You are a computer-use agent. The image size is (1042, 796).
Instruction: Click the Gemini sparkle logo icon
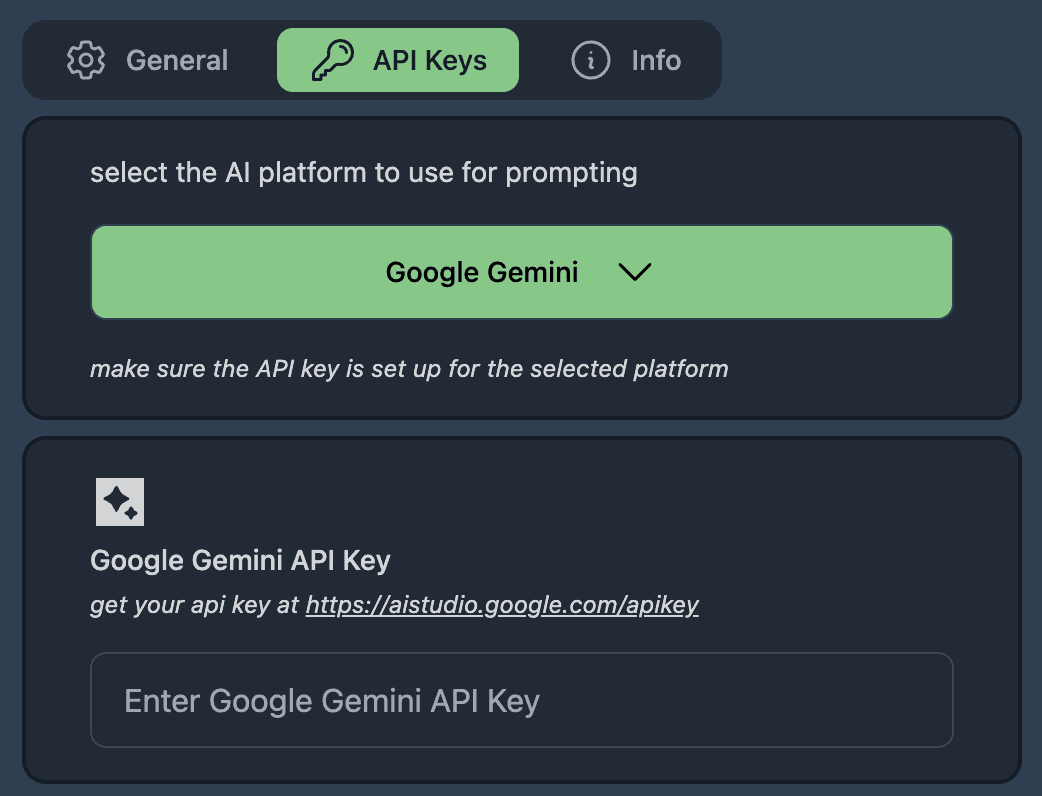pos(120,502)
